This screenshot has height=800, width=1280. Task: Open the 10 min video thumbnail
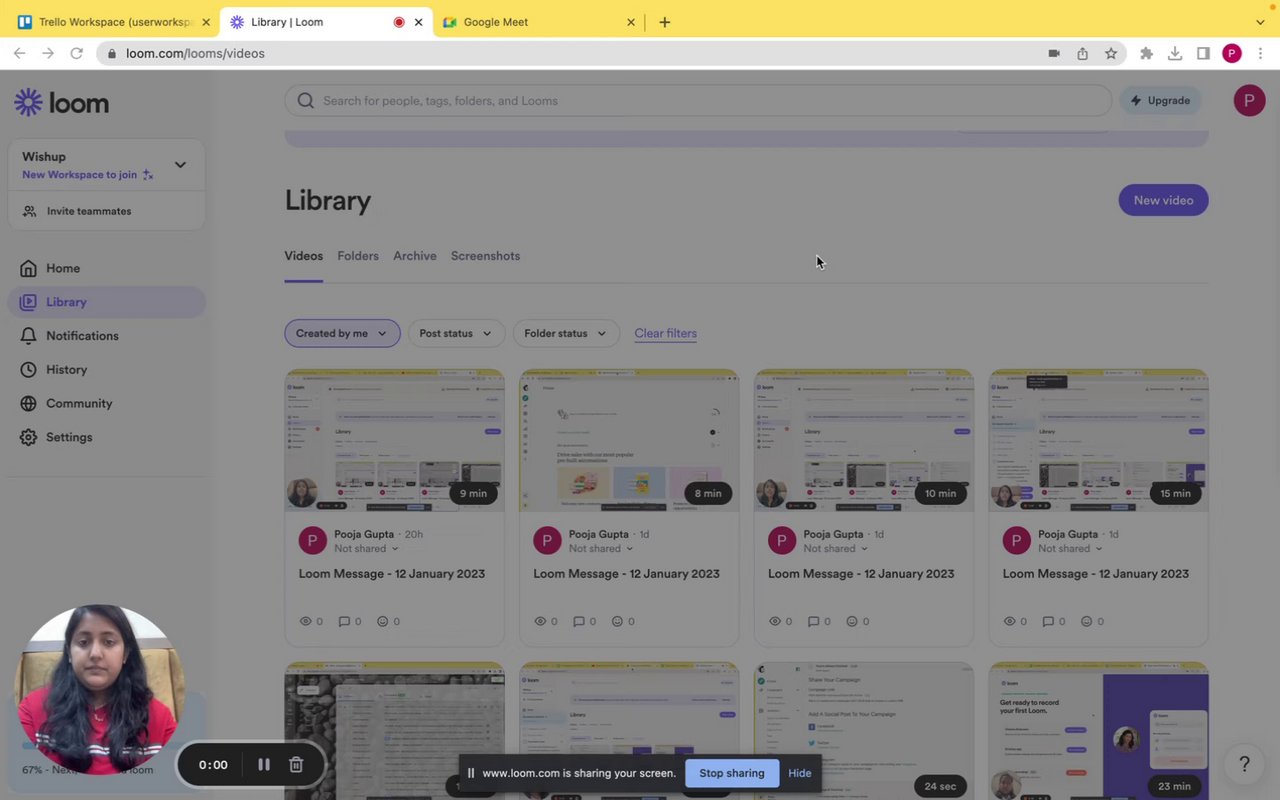point(864,440)
